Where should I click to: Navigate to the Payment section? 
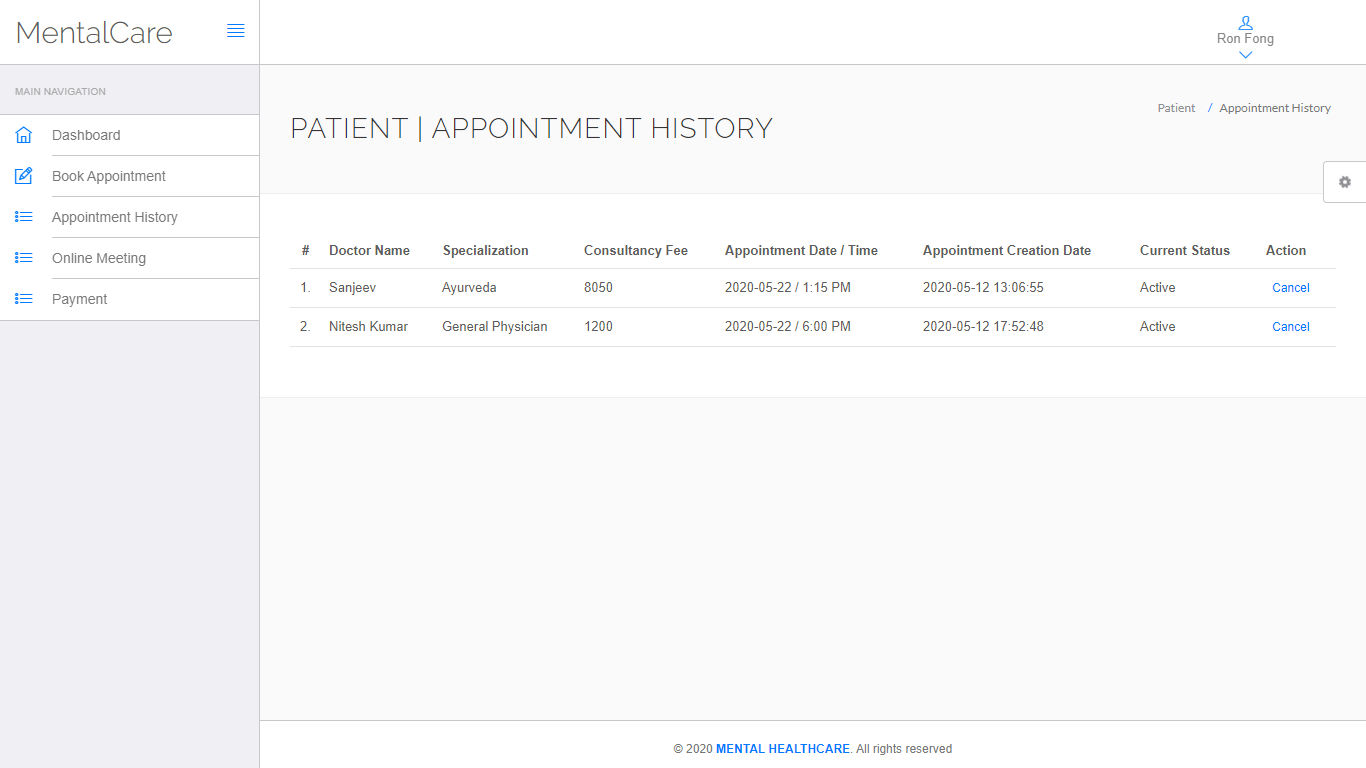click(x=79, y=299)
